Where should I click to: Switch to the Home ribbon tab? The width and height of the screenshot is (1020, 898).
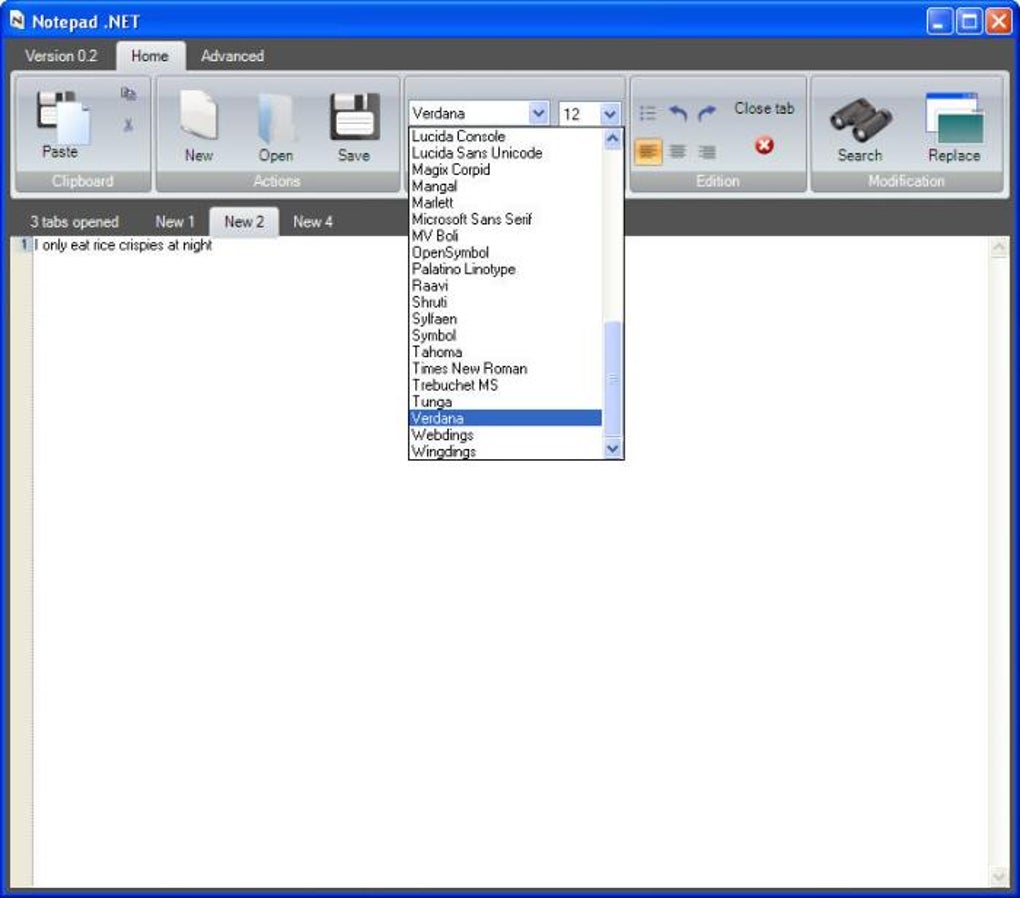pos(150,56)
